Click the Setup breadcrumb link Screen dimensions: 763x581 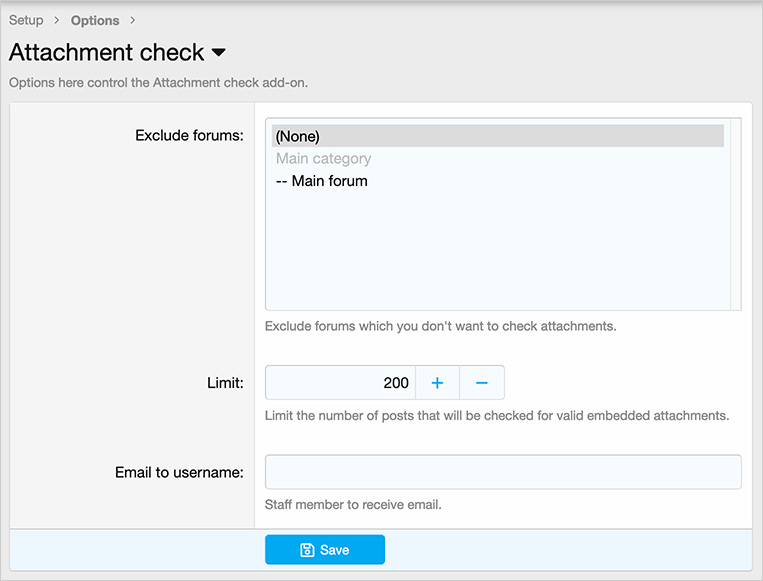pos(26,20)
